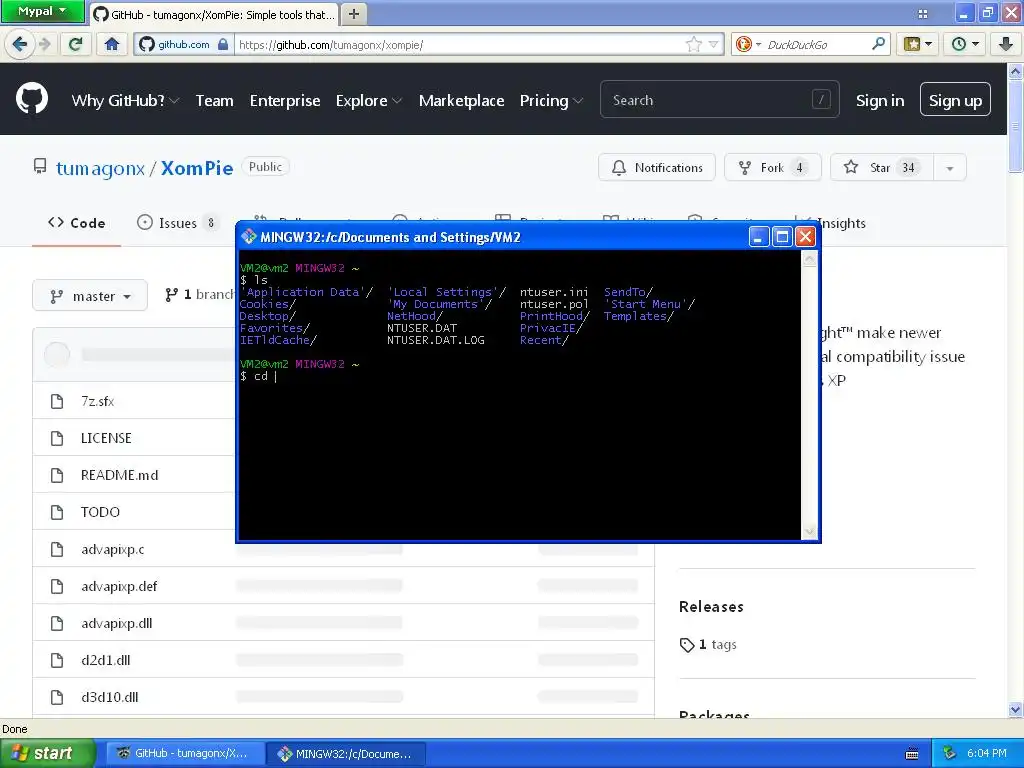Open the 7z.sfx file

[98, 401]
